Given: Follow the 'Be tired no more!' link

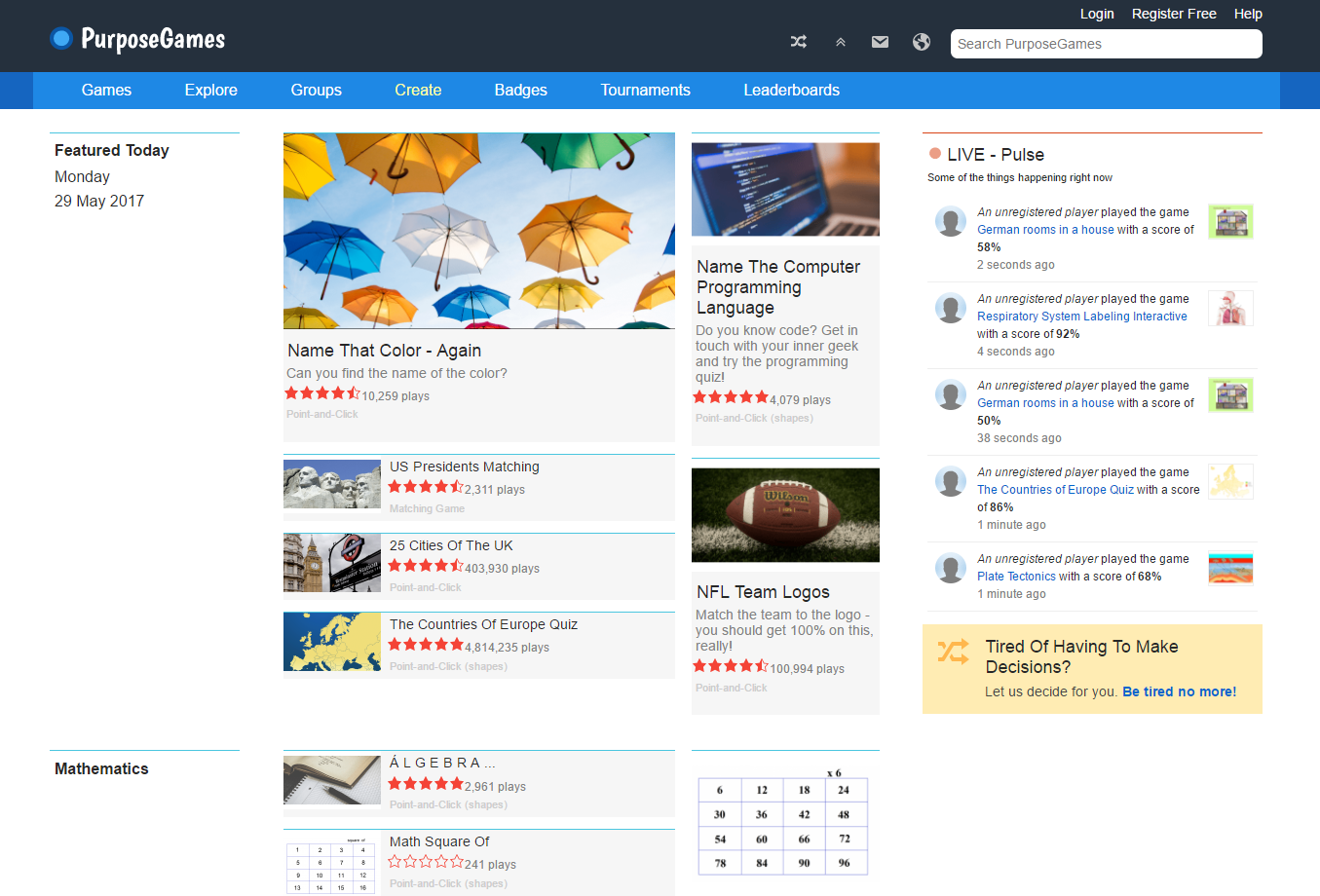Looking at the screenshot, I should click(x=1179, y=691).
